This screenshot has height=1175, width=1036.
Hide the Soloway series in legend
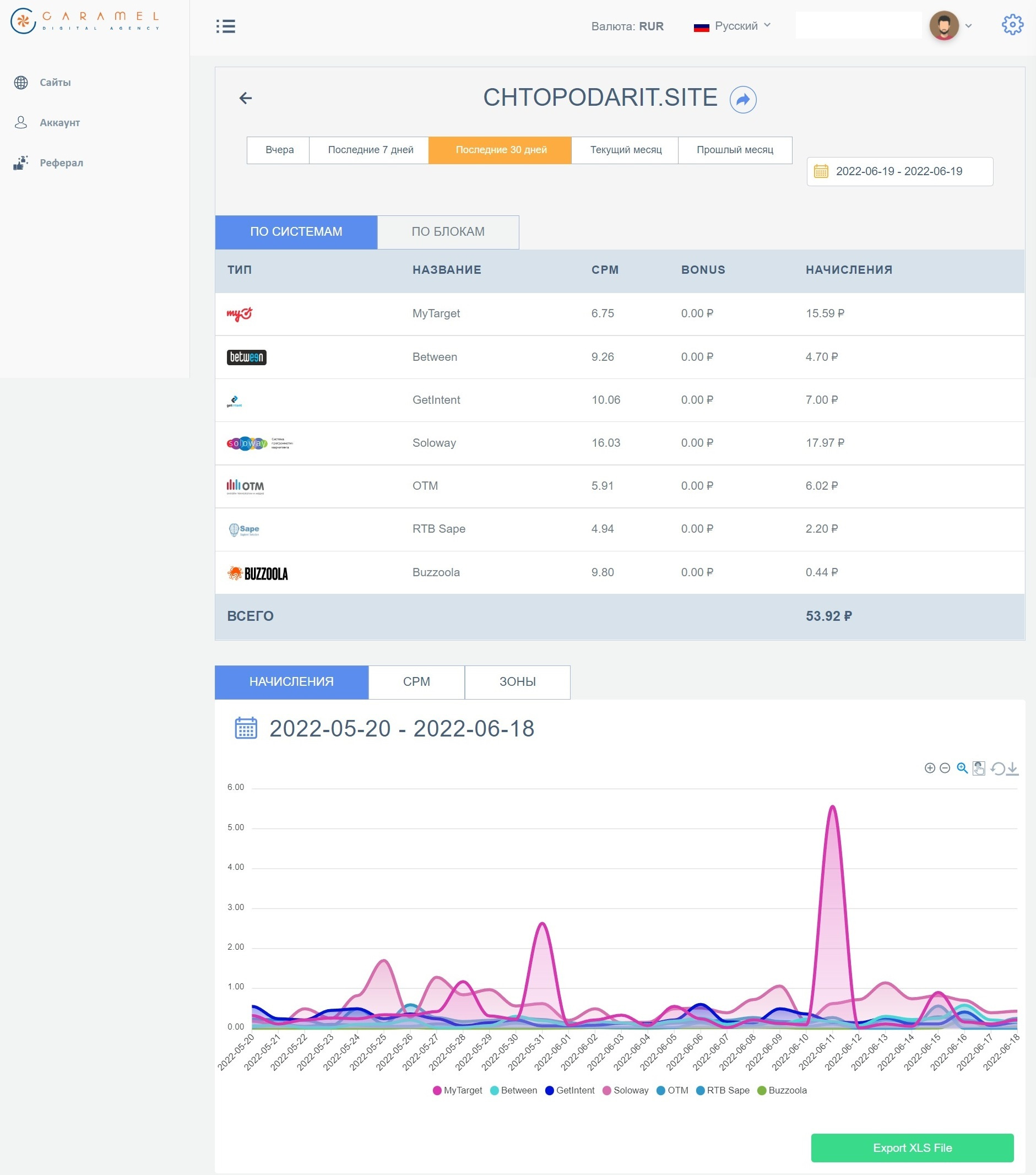(x=625, y=1091)
